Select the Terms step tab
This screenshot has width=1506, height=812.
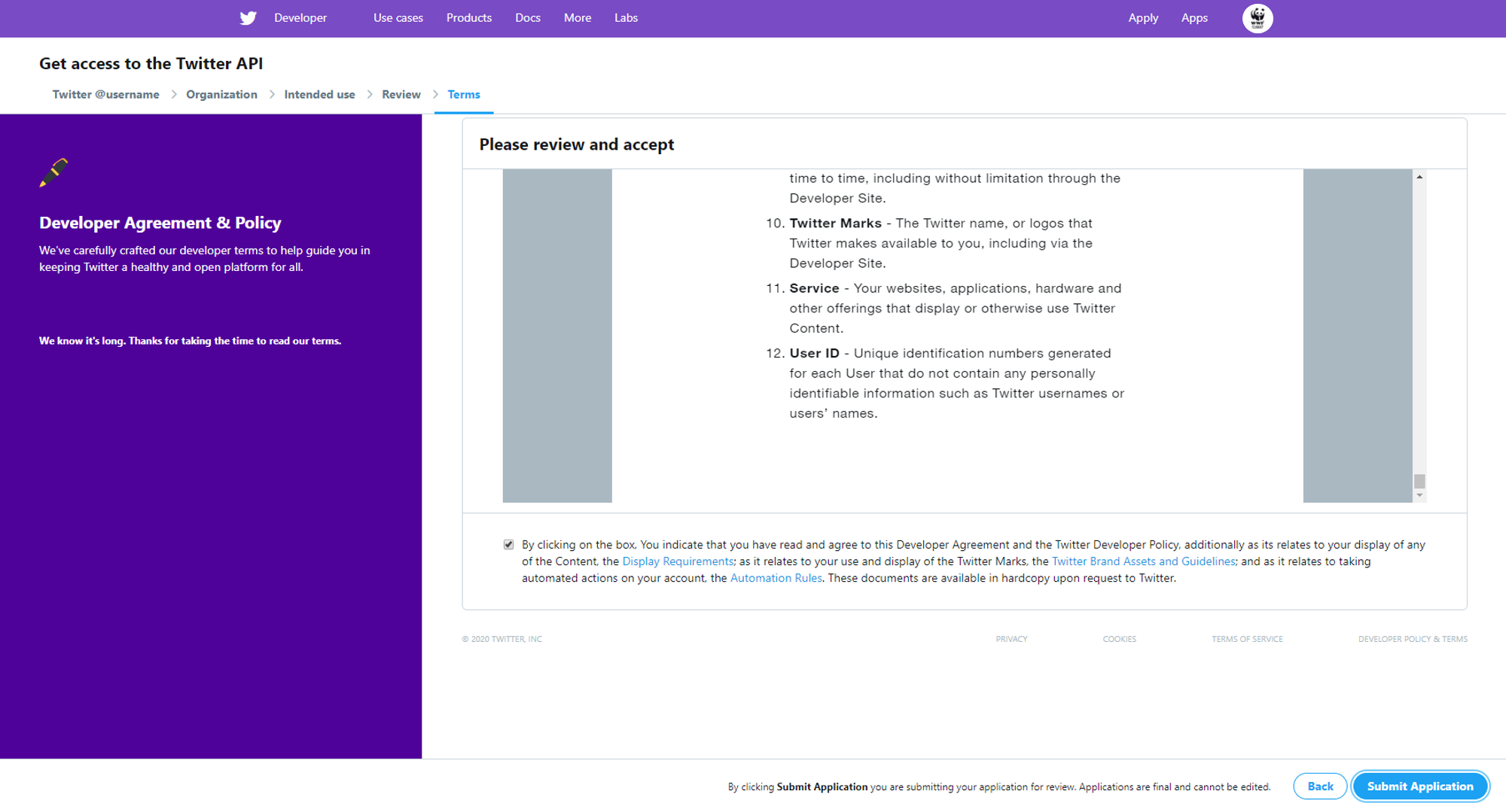point(464,95)
